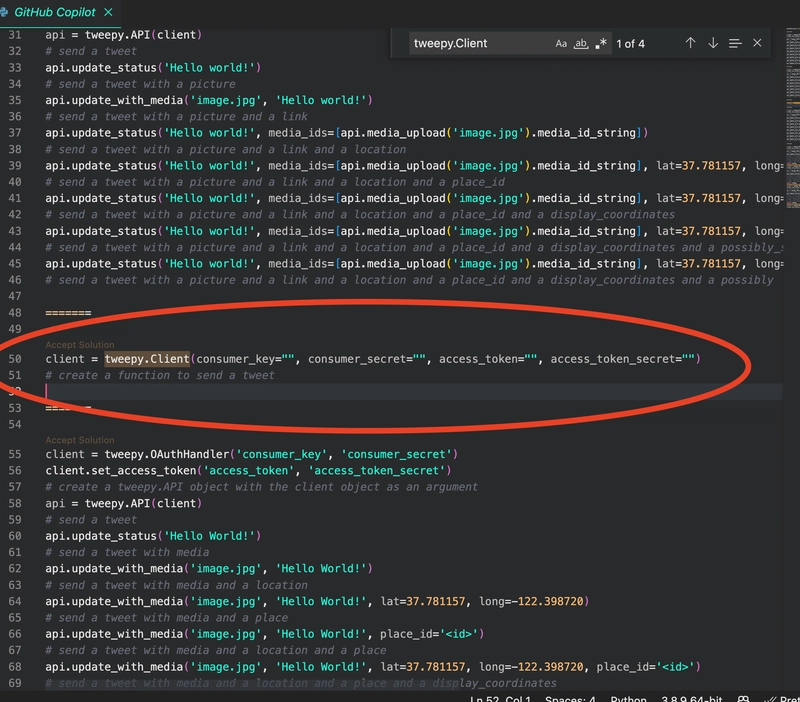Screen dimensions: 800x702
Task: Open Python language mode selector
Action: tap(629, 698)
